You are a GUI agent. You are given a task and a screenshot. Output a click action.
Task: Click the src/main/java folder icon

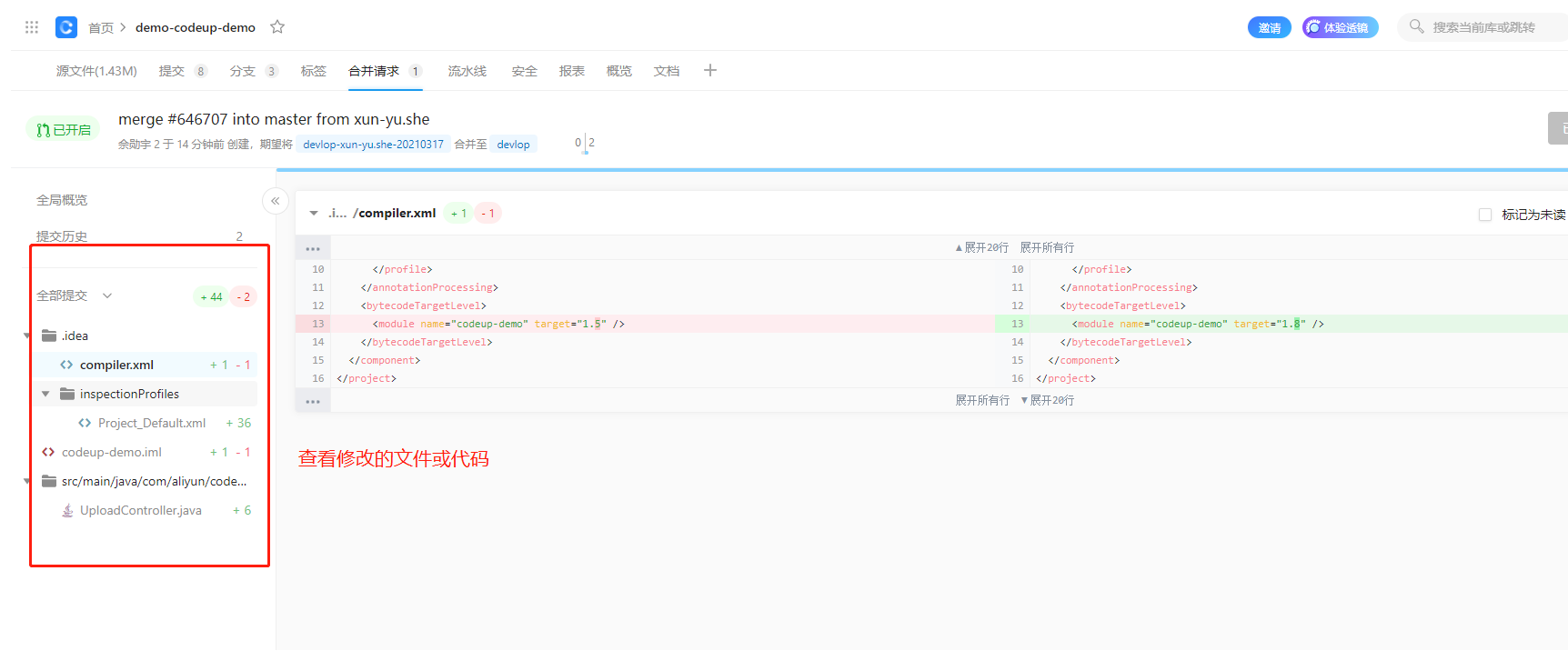49,481
